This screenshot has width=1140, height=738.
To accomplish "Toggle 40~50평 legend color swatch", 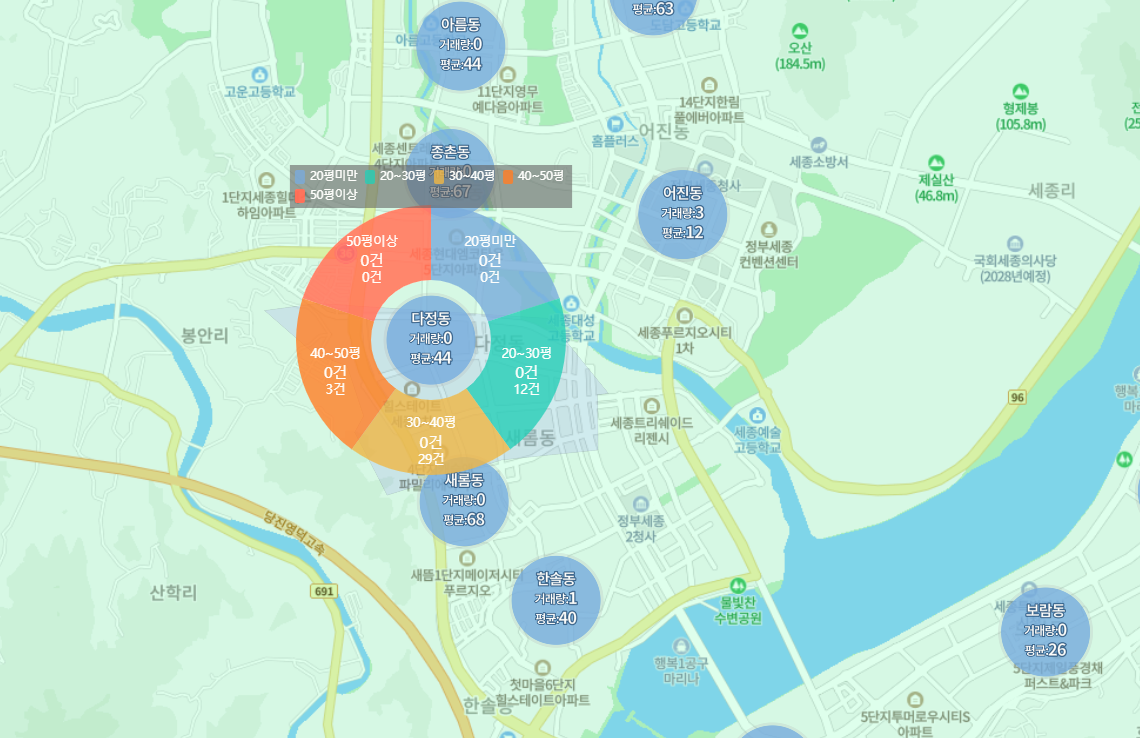I will point(508,176).
